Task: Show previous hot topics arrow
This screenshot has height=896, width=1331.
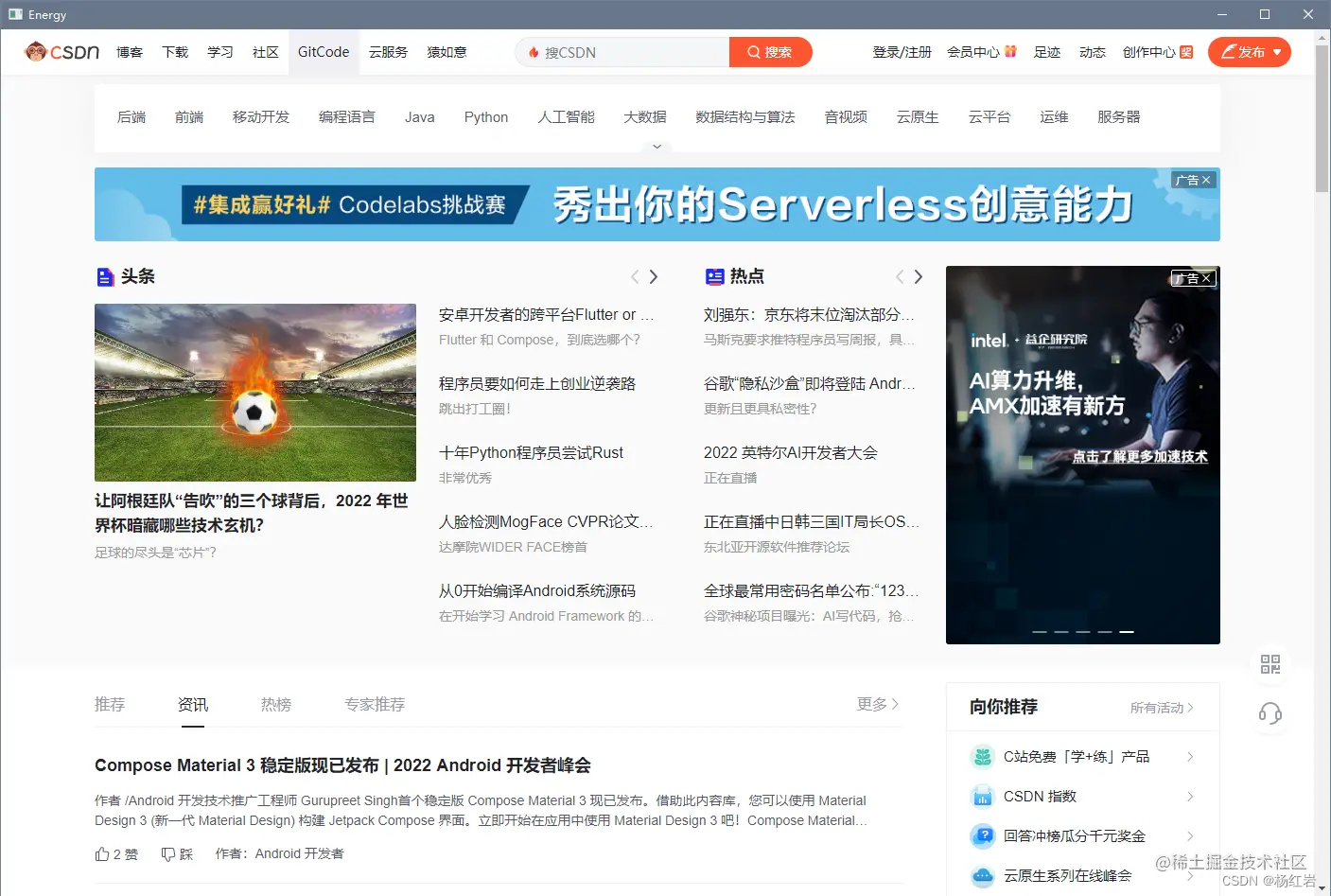Action: click(x=900, y=276)
